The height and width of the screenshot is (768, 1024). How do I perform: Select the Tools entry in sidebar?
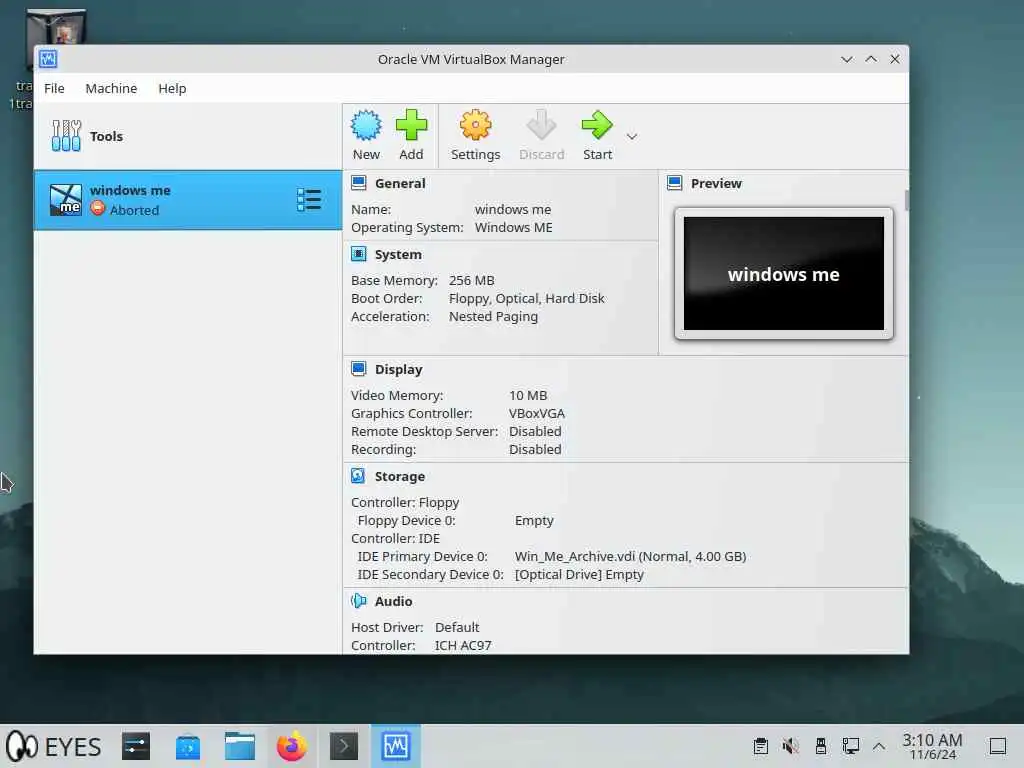click(188, 136)
